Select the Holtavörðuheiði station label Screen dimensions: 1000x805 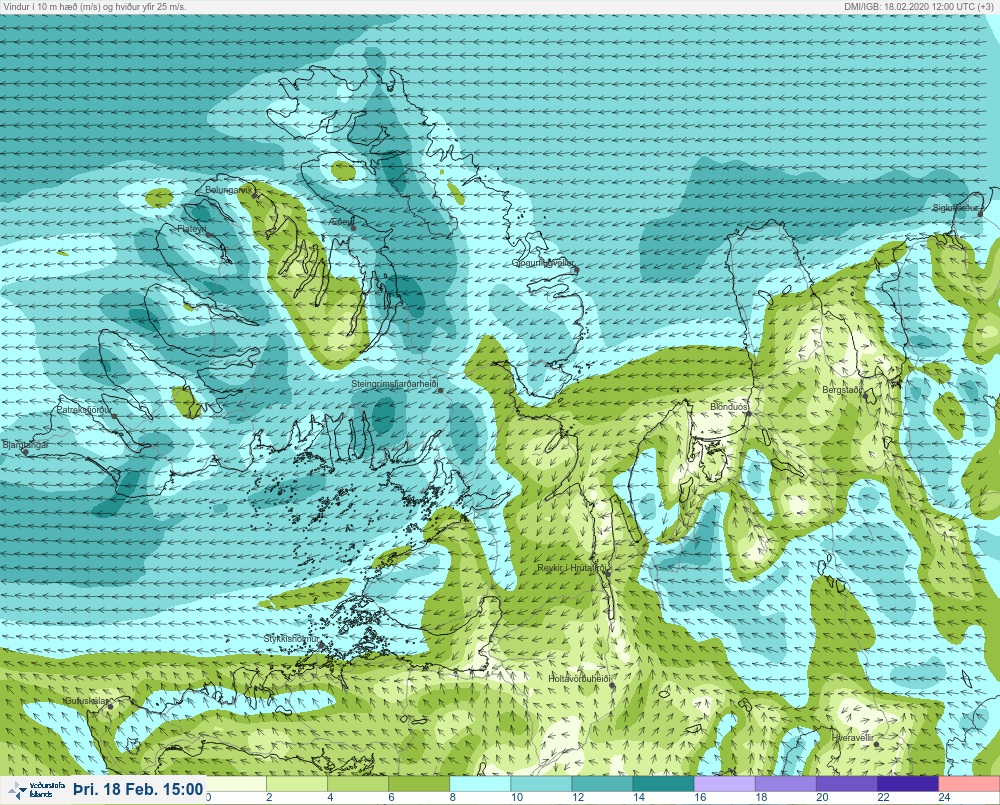point(580,679)
